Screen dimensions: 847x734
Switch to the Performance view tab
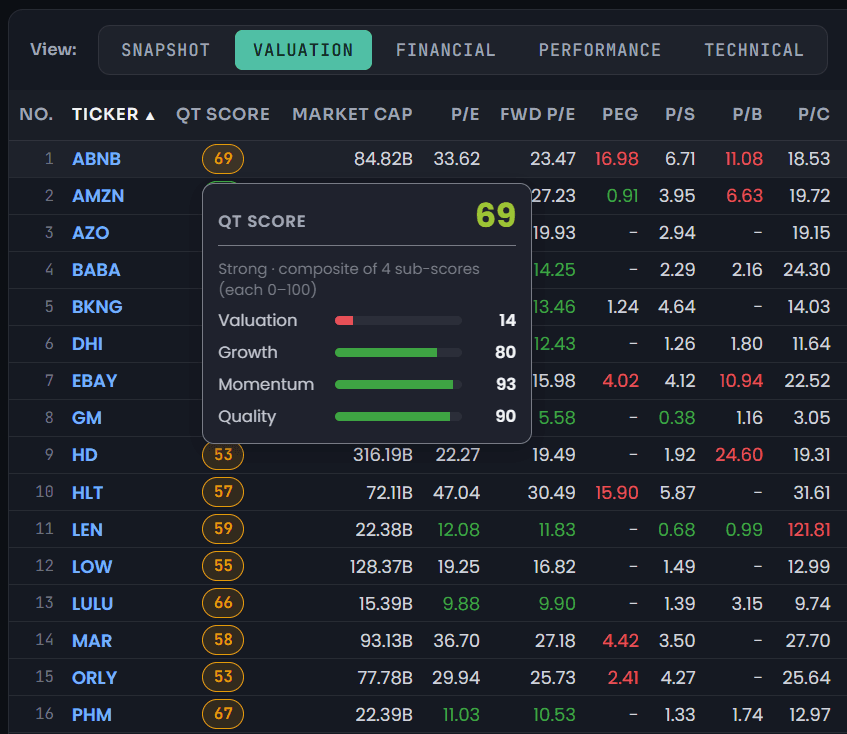[600, 50]
